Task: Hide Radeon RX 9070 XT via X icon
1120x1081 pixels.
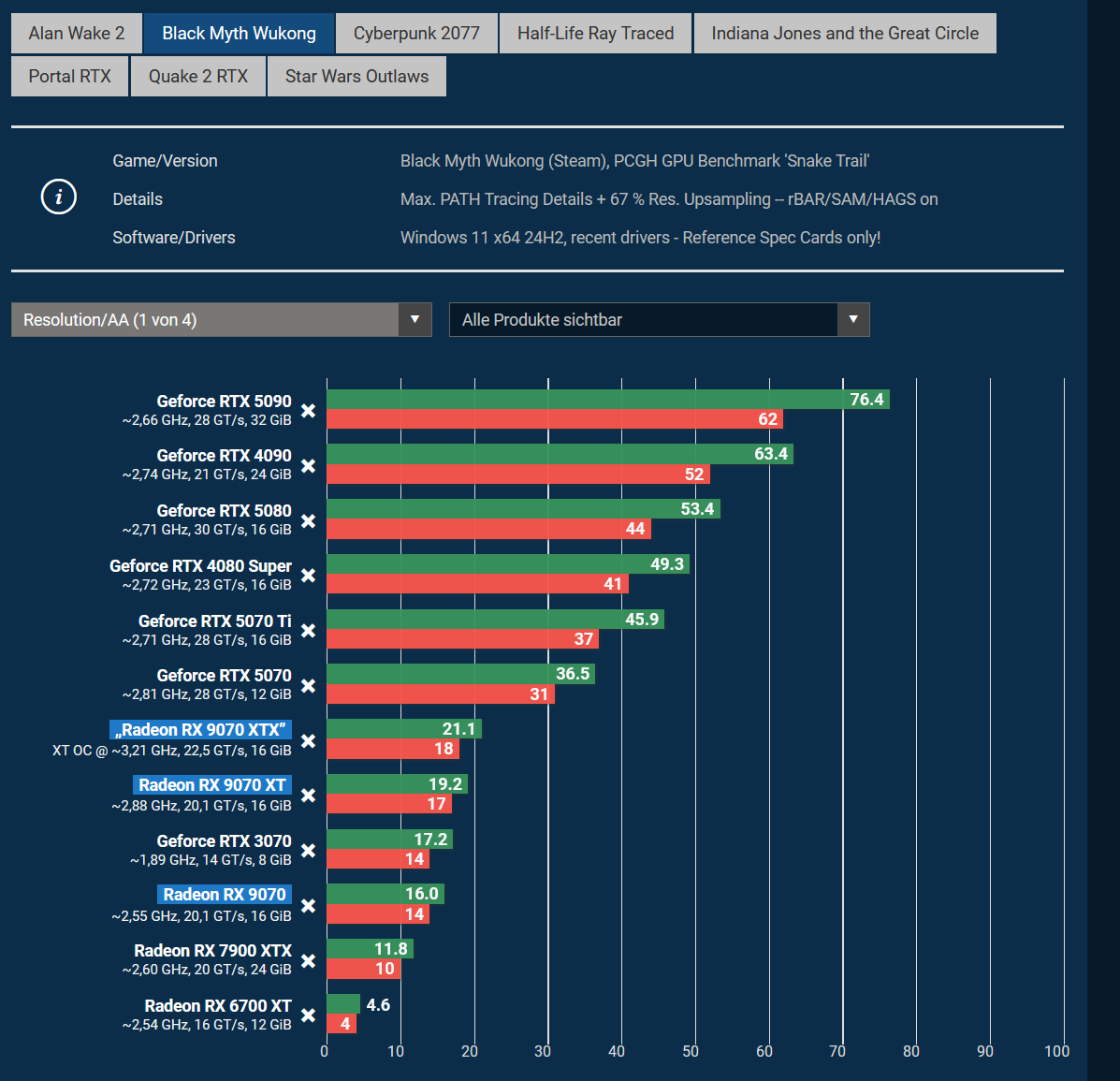Action: tap(308, 796)
